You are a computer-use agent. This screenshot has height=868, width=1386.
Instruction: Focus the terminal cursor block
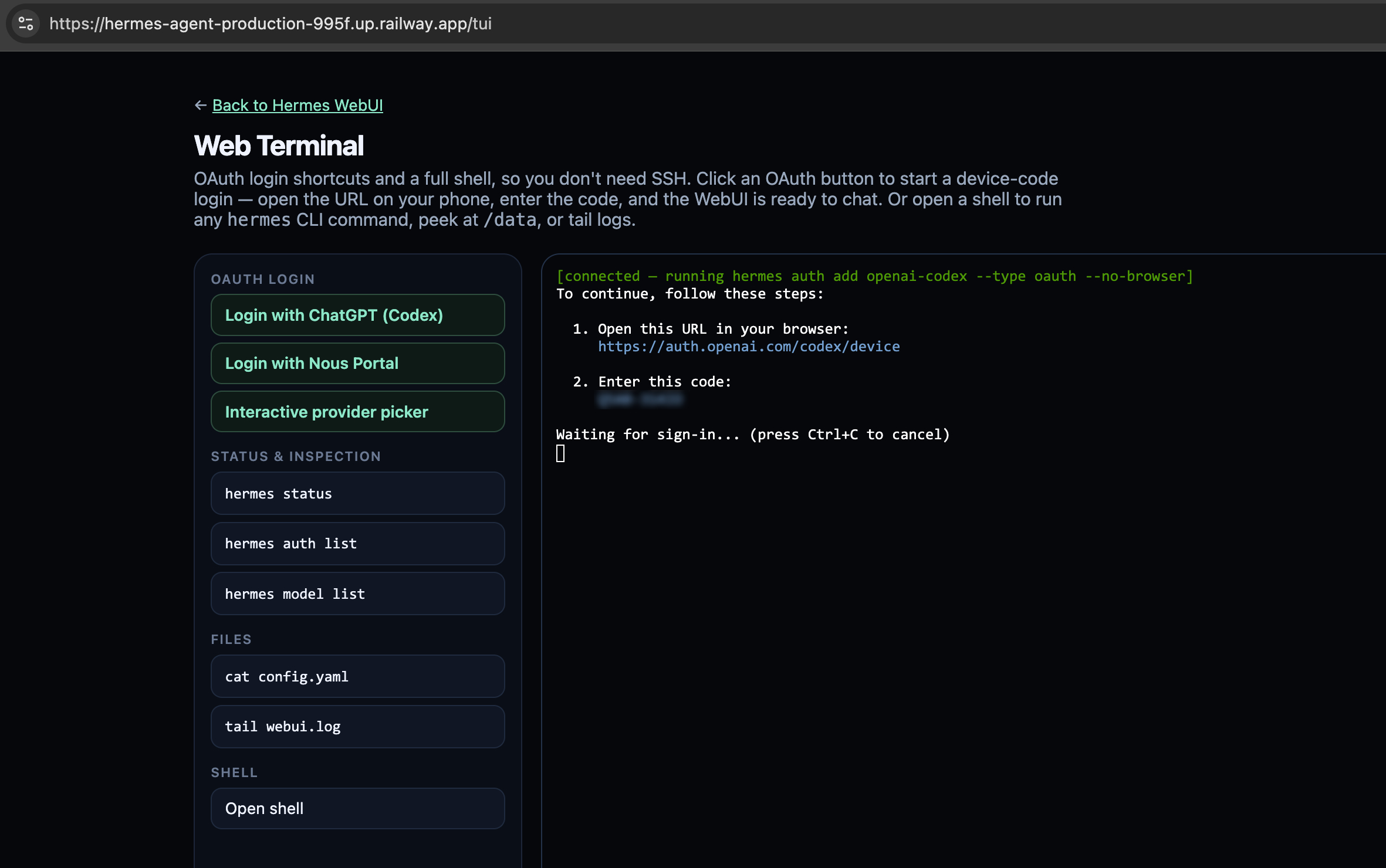pos(560,453)
